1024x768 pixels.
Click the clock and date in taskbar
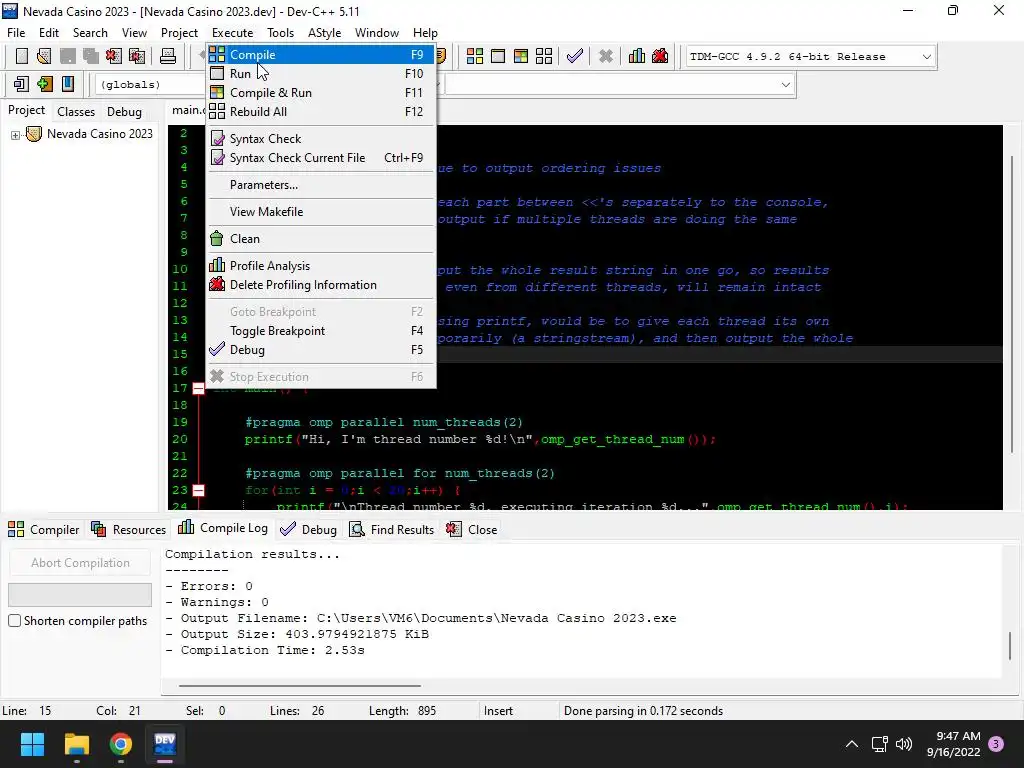[x=953, y=744]
